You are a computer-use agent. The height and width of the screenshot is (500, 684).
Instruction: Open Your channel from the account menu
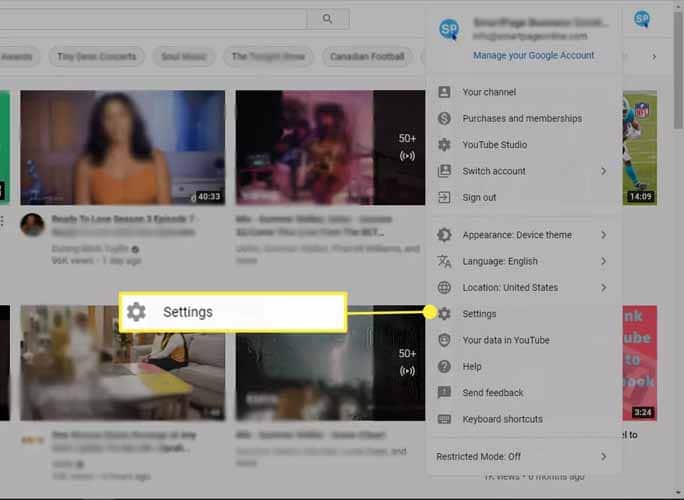pos(523,92)
